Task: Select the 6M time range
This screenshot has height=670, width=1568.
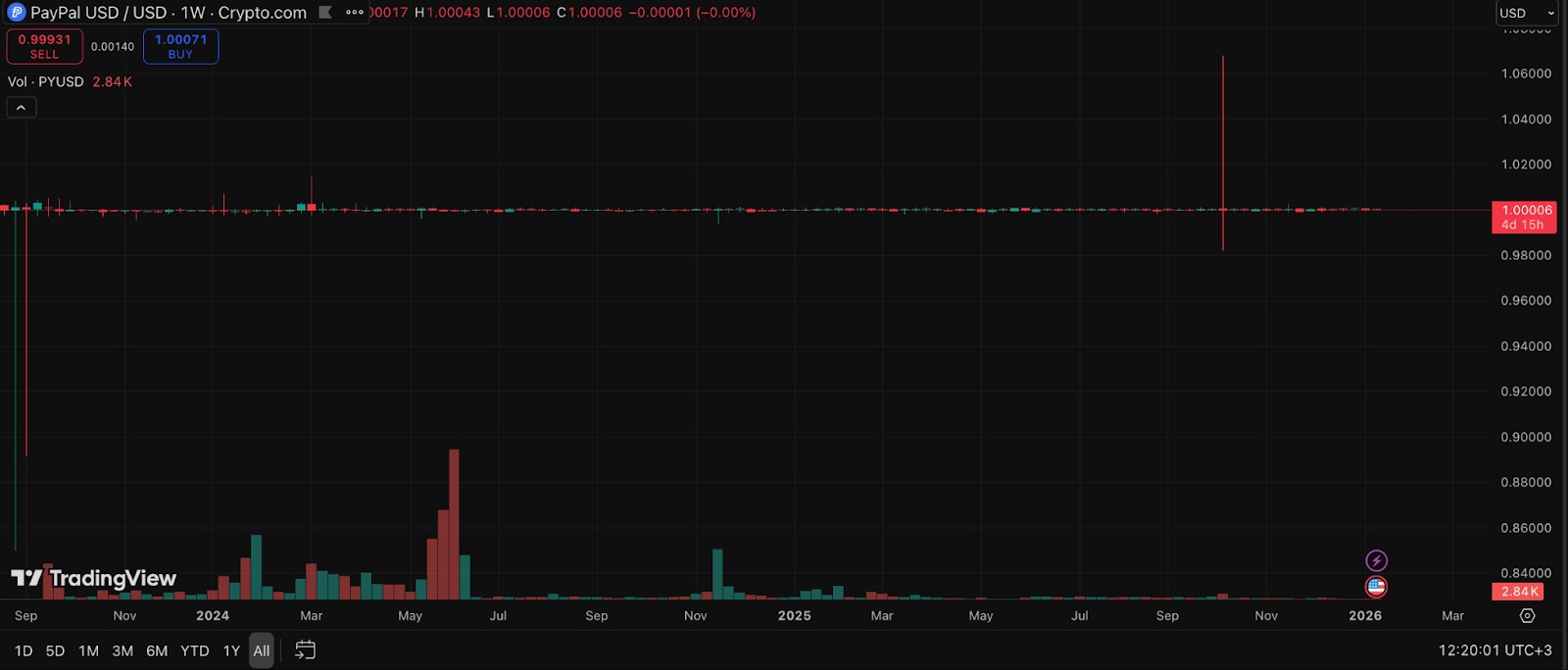Action: pyautogui.click(x=157, y=650)
